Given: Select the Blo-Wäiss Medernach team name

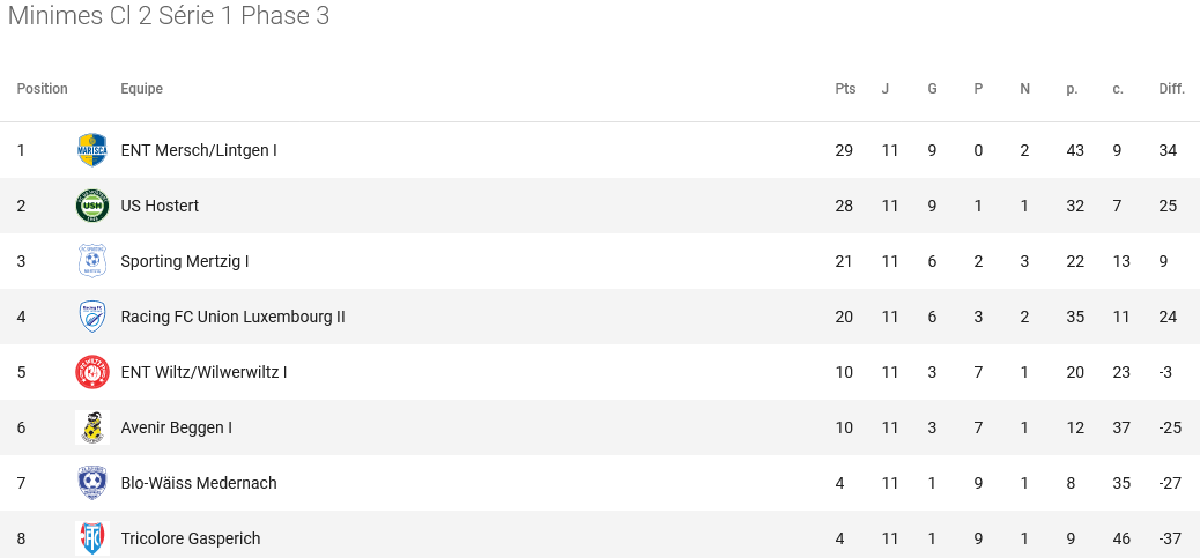Looking at the screenshot, I should [x=198, y=483].
